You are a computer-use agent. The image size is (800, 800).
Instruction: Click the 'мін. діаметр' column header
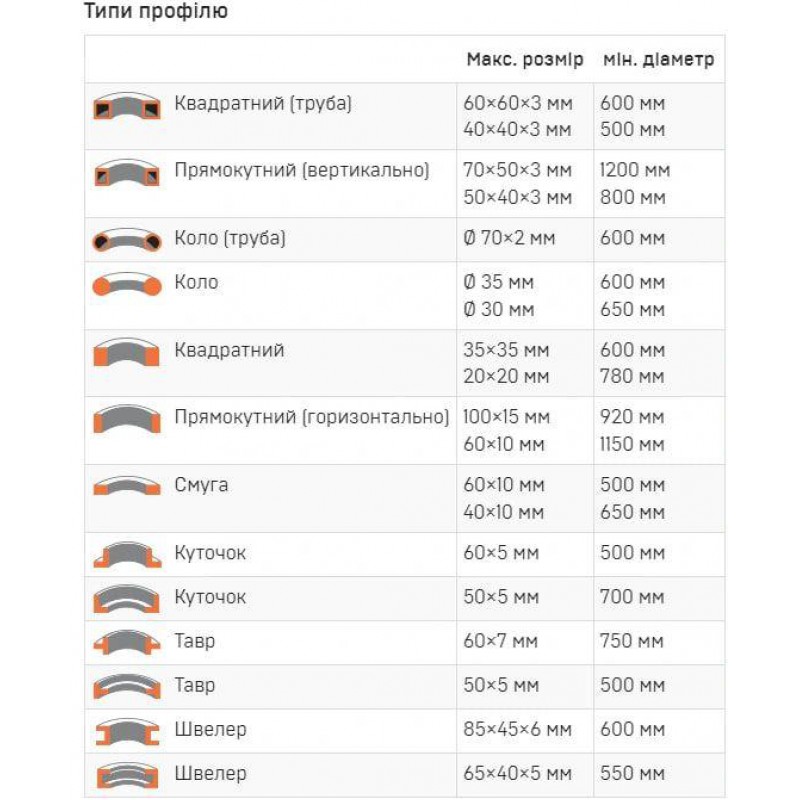pyautogui.click(x=657, y=60)
